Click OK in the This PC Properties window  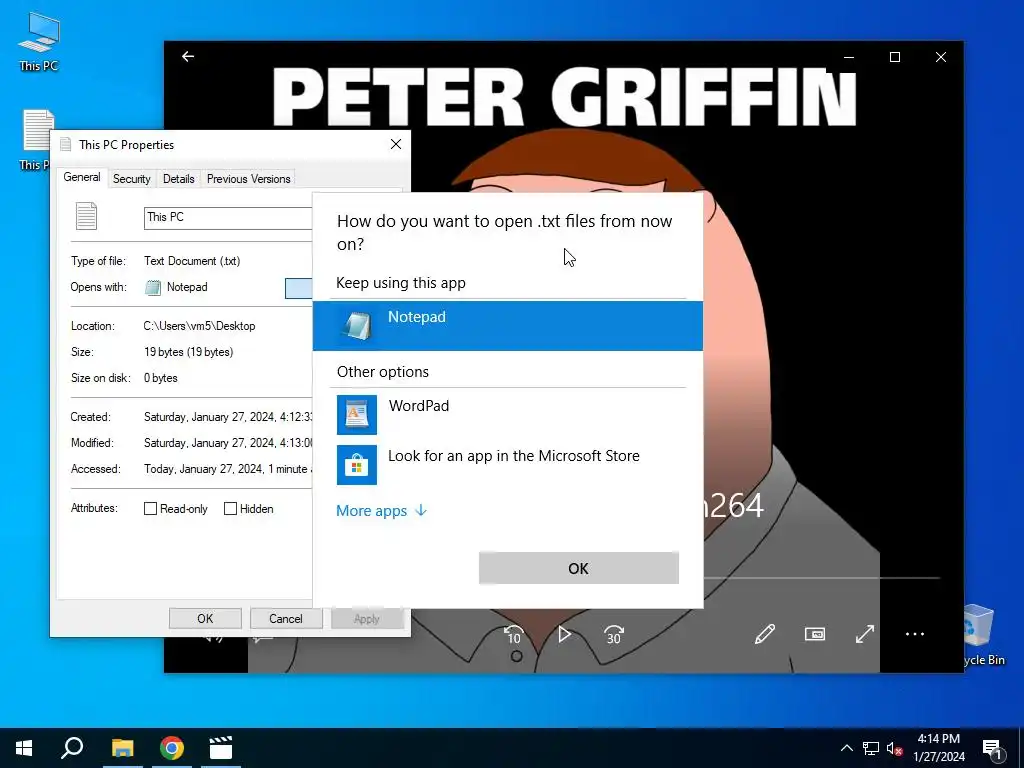pos(205,618)
